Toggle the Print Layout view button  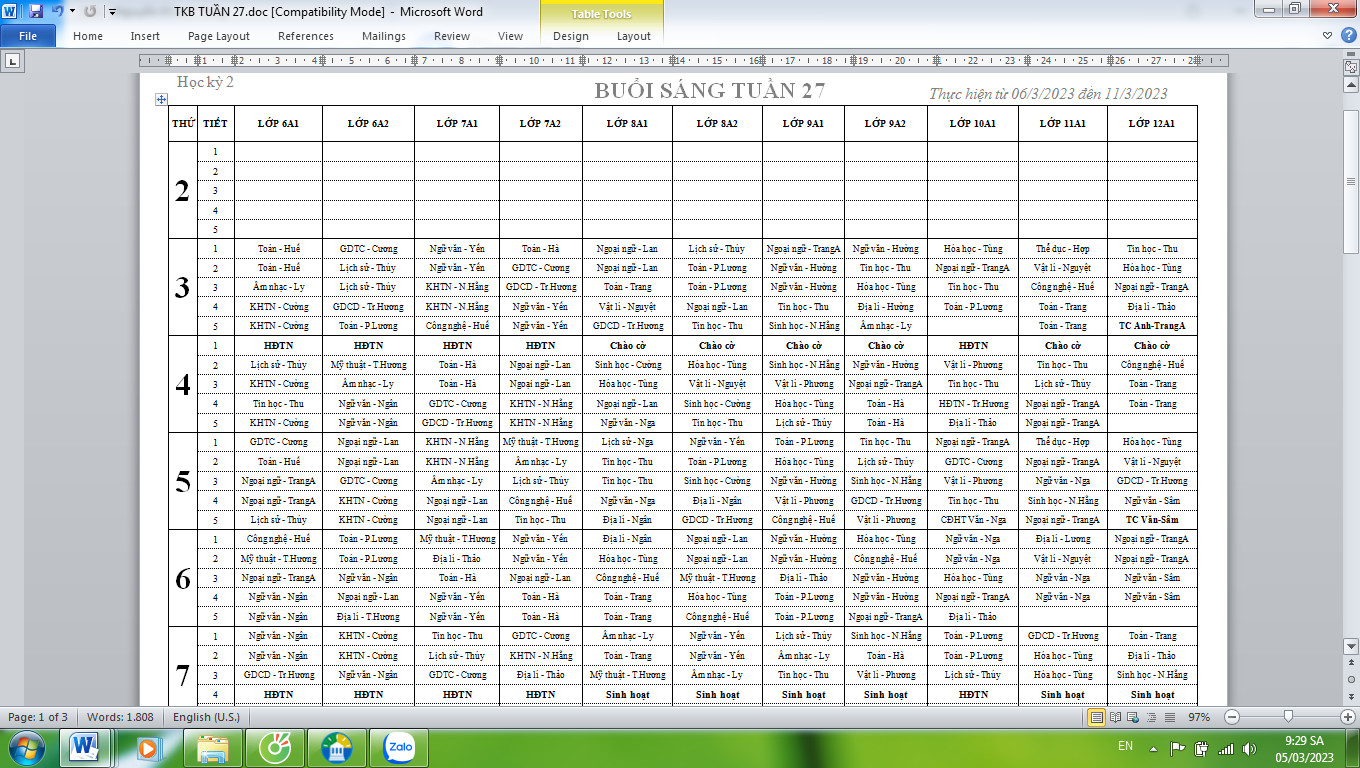(1098, 717)
